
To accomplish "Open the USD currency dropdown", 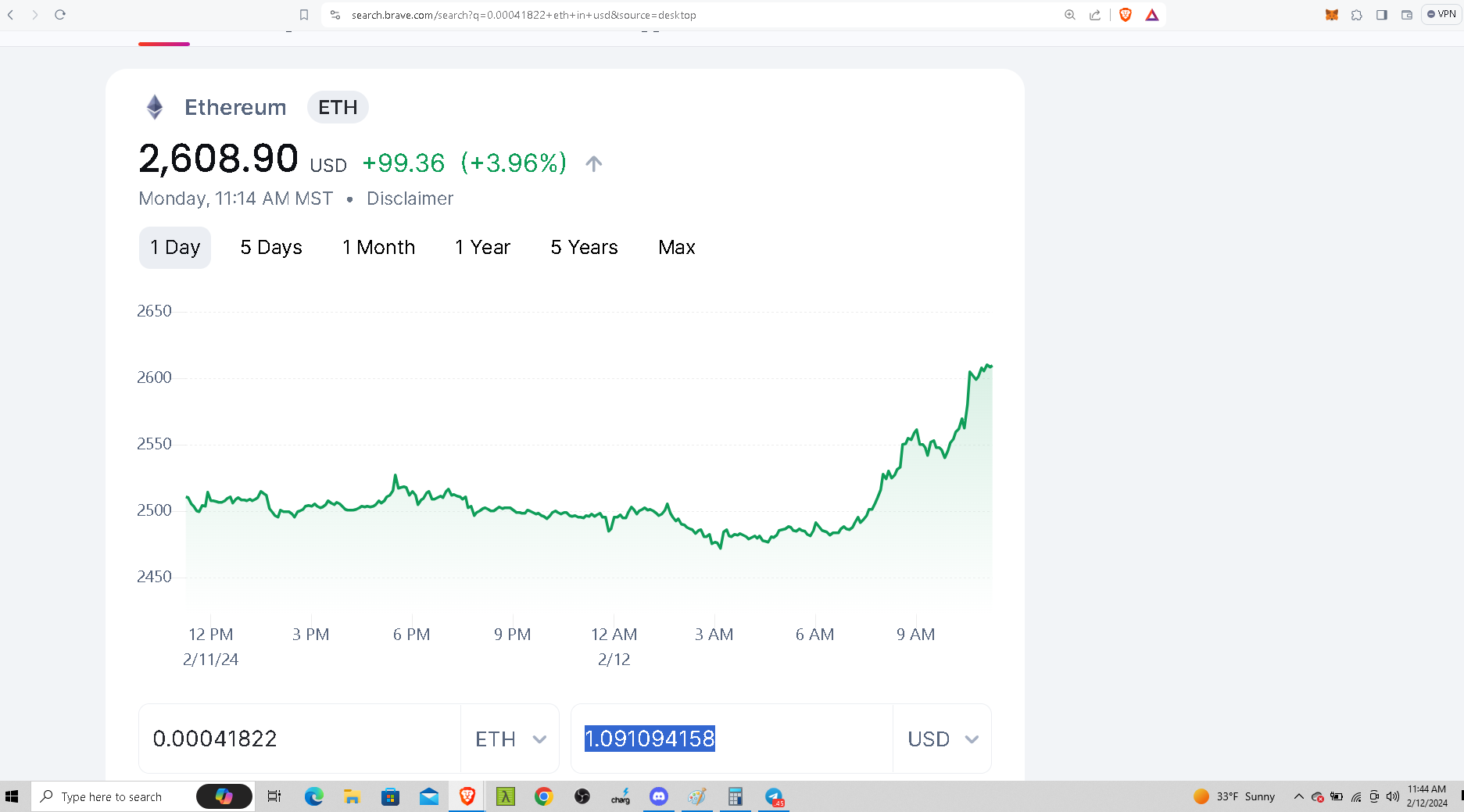I will (943, 739).
